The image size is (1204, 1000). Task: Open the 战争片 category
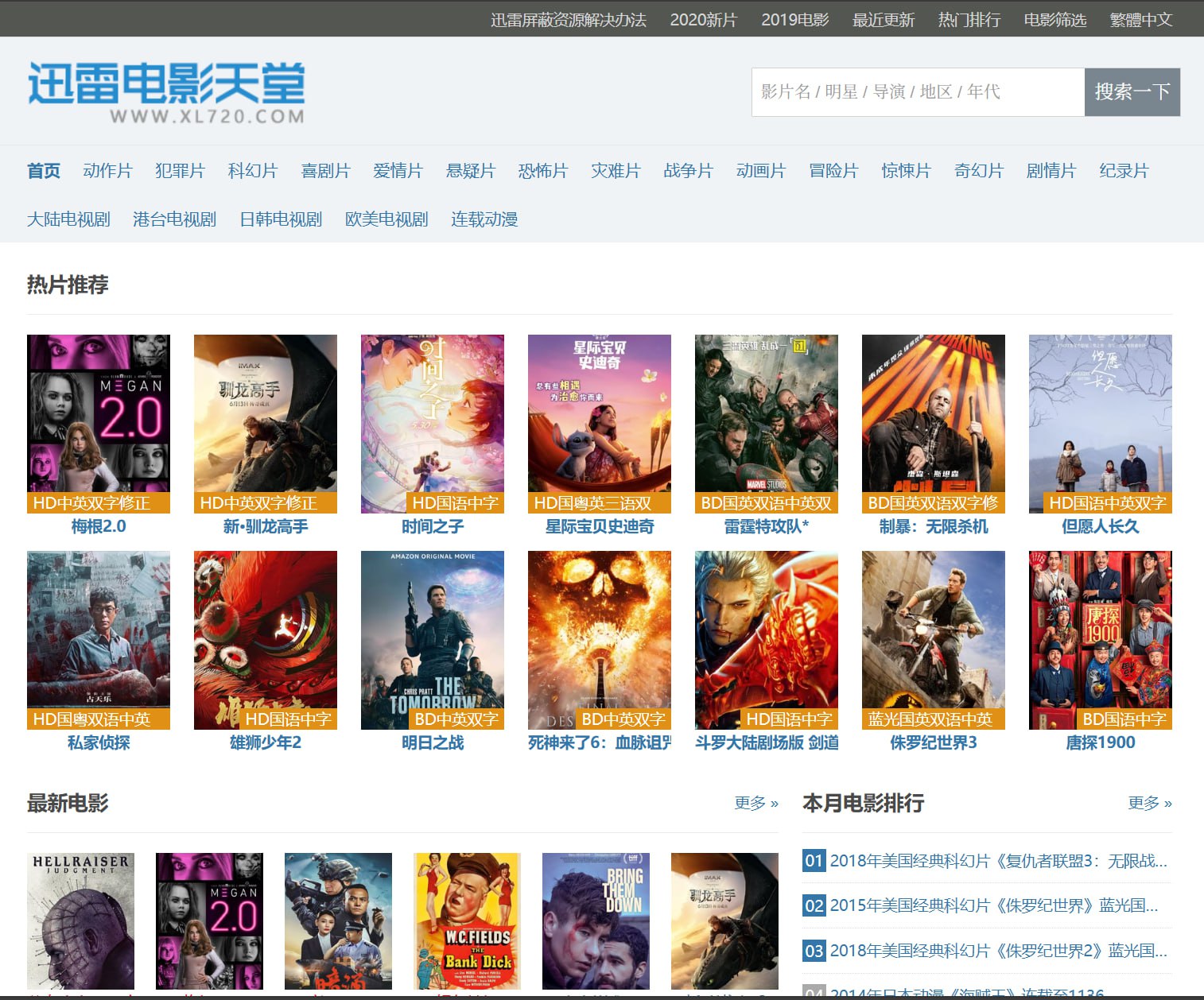click(x=689, y=171)
